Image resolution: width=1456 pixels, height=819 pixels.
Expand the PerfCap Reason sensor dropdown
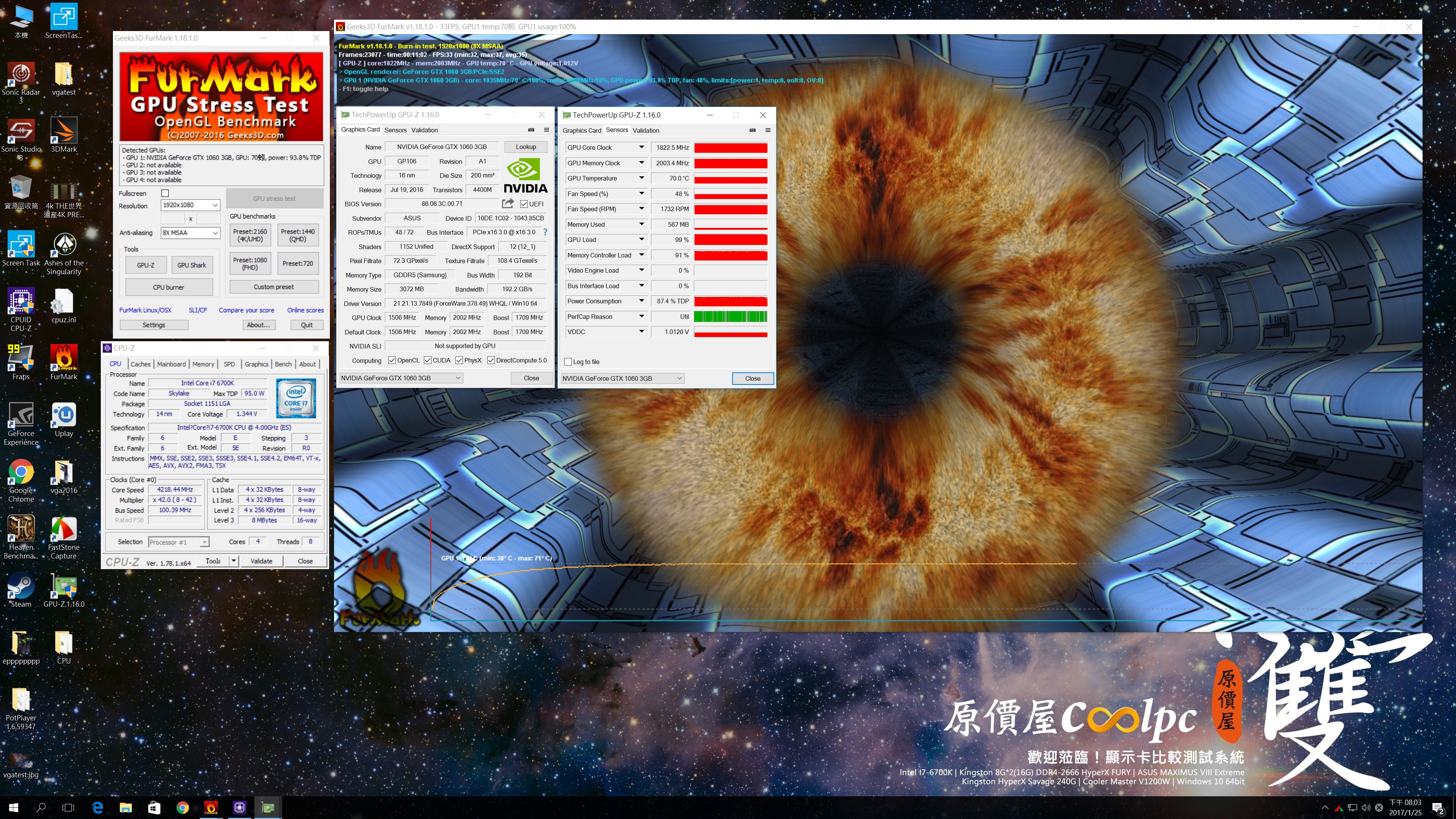642,317
